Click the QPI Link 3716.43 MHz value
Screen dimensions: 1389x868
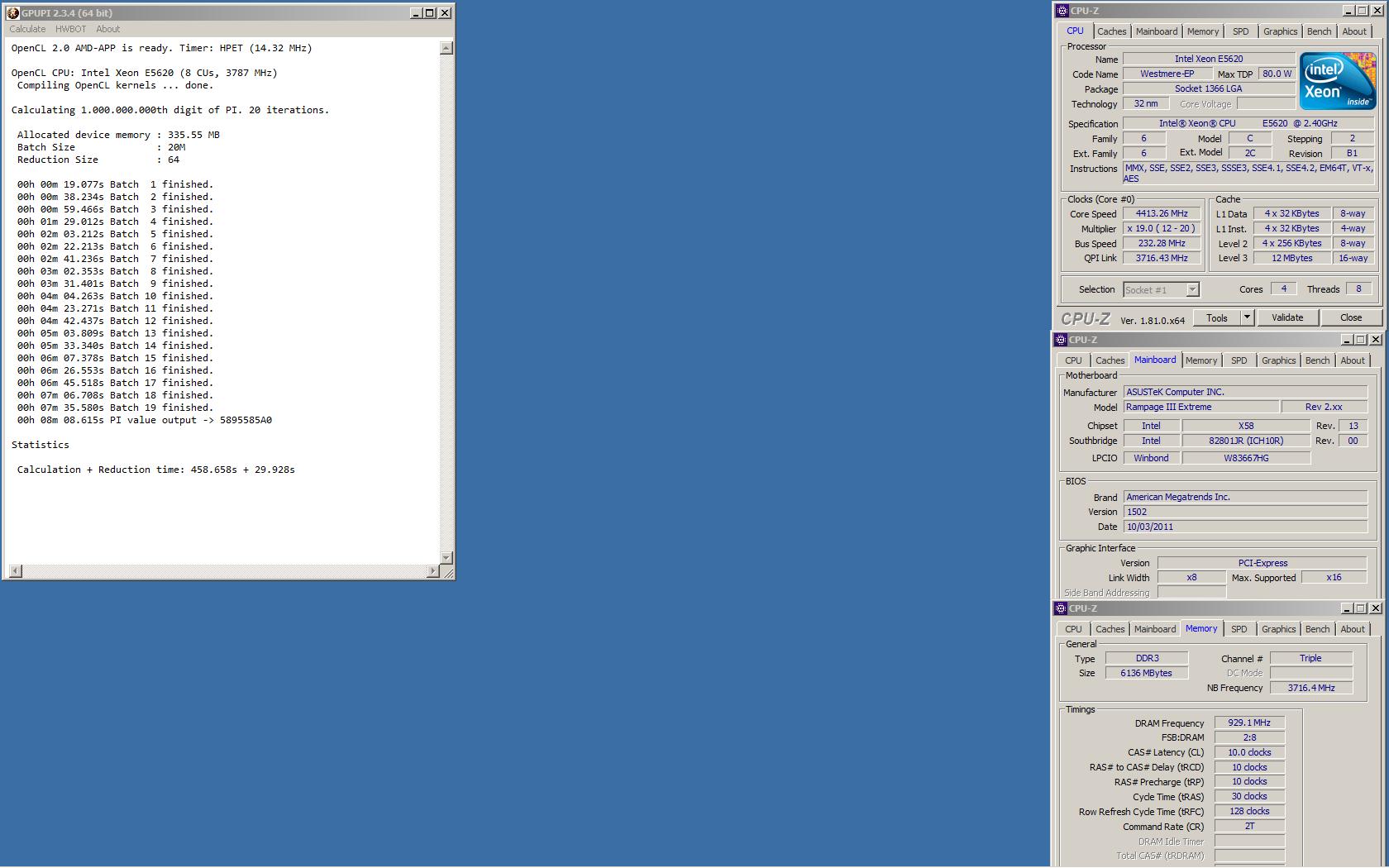pos(1162,258)
